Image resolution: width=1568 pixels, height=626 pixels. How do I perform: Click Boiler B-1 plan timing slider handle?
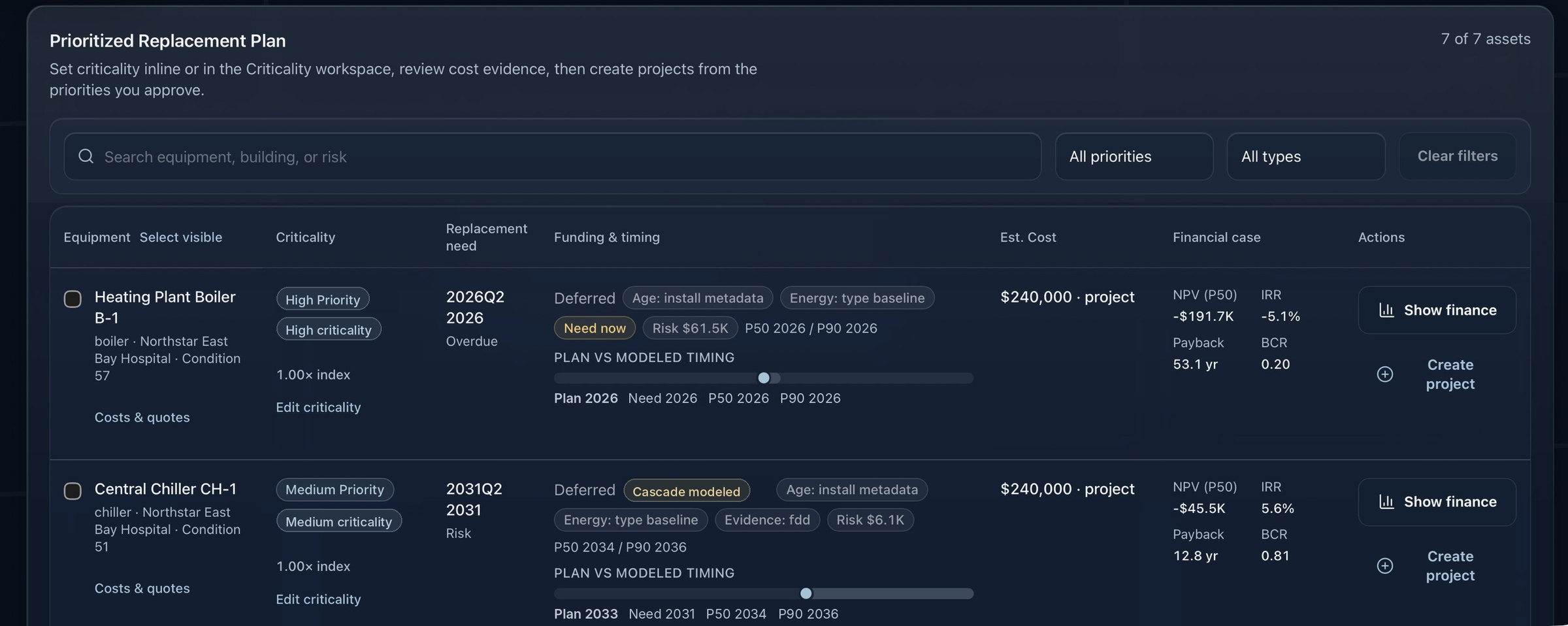[x=764, y=378]
